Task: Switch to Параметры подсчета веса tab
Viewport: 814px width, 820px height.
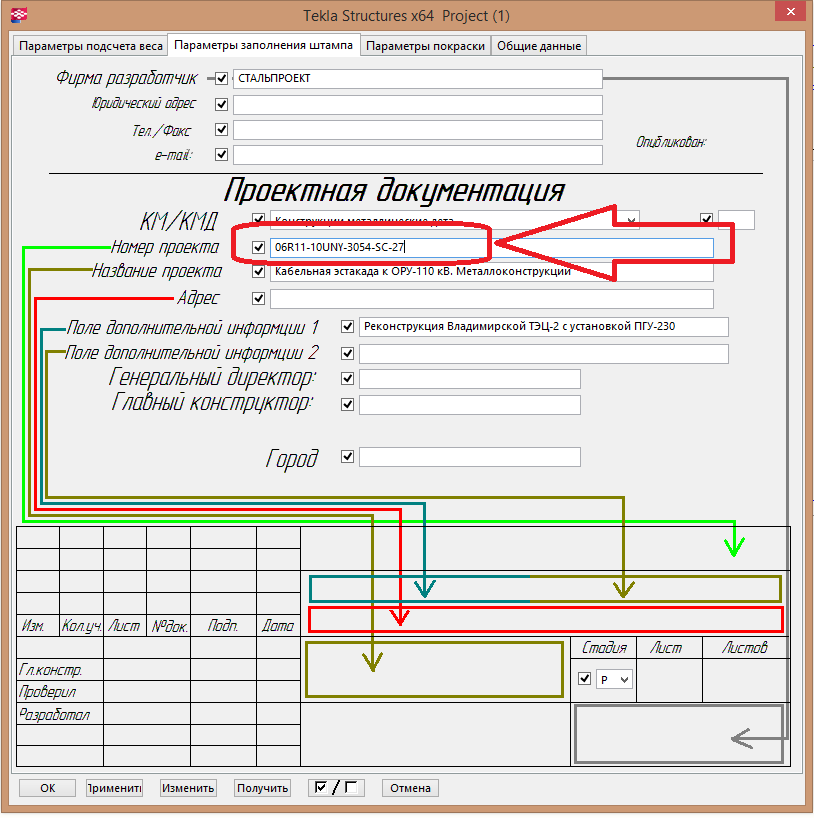Action: coord(90,46)
